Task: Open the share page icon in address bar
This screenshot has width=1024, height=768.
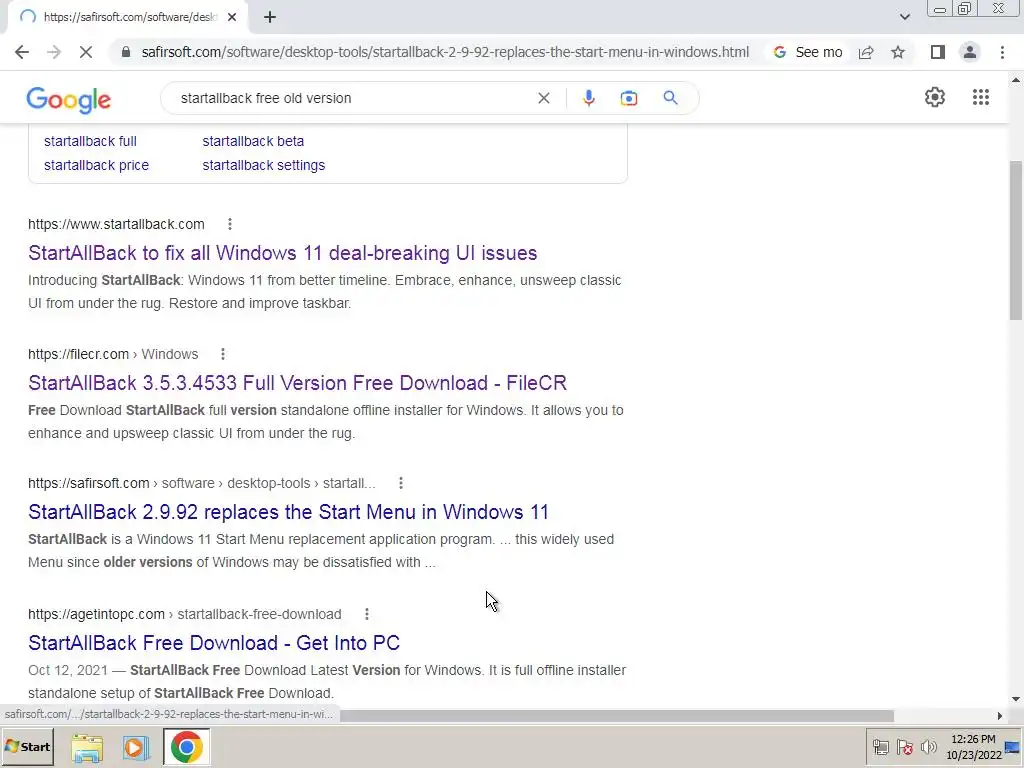Action: [x=866, y=52]
